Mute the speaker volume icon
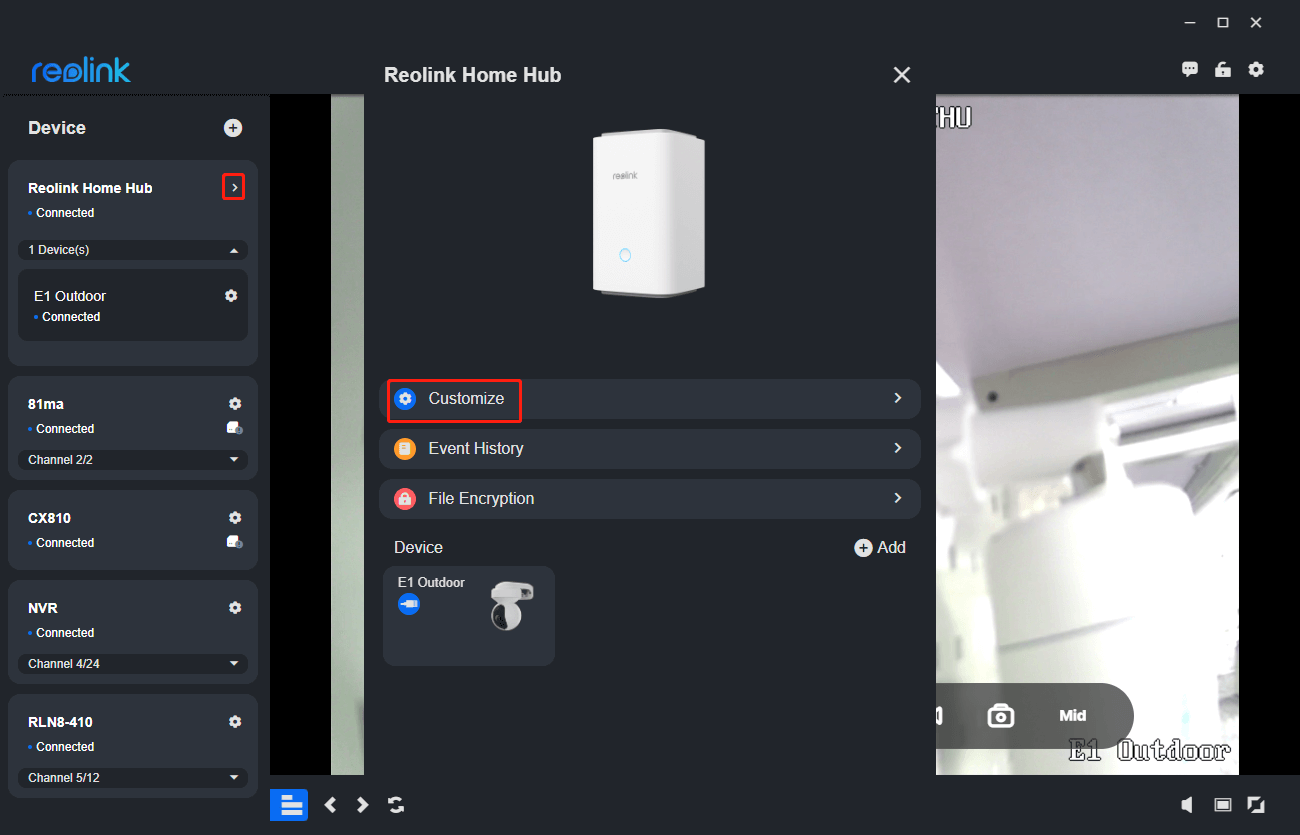This screenshot has width=1300, height=835. 1187,805
